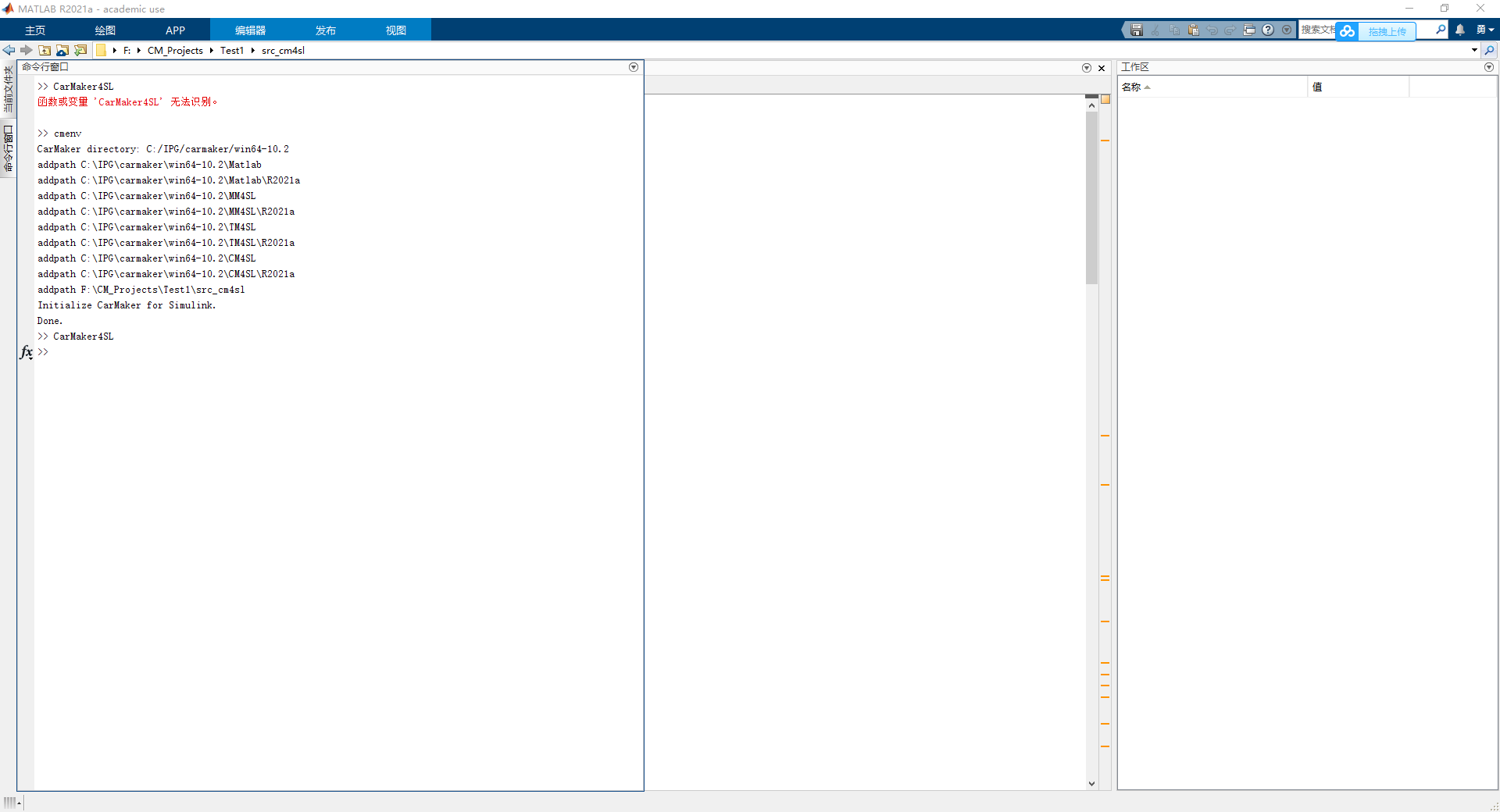Click the Paste clipboard icon
Screen dimensions: 1500x812
pos(1193,30)
